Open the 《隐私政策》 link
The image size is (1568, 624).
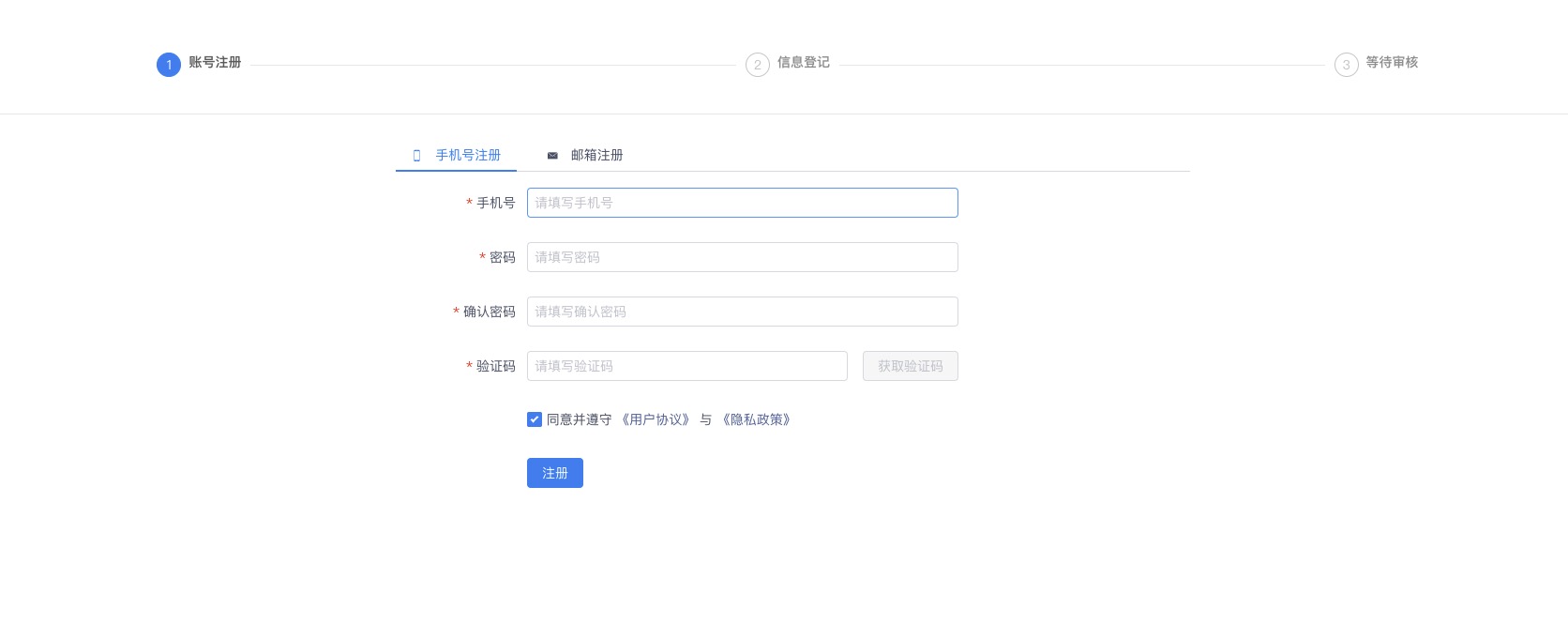757,419
